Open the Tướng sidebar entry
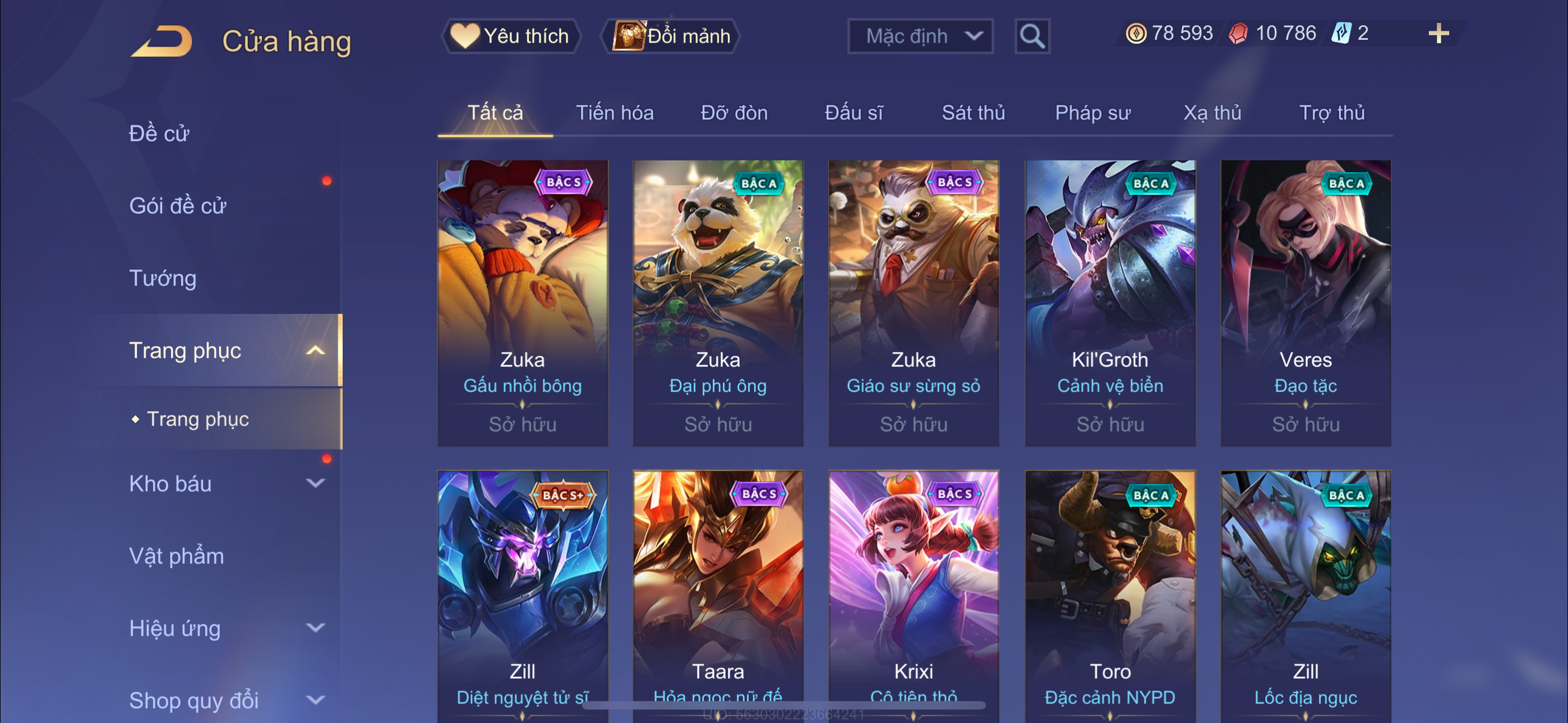This screenshot has height=723, width=1568. click(x=163, y=278)
